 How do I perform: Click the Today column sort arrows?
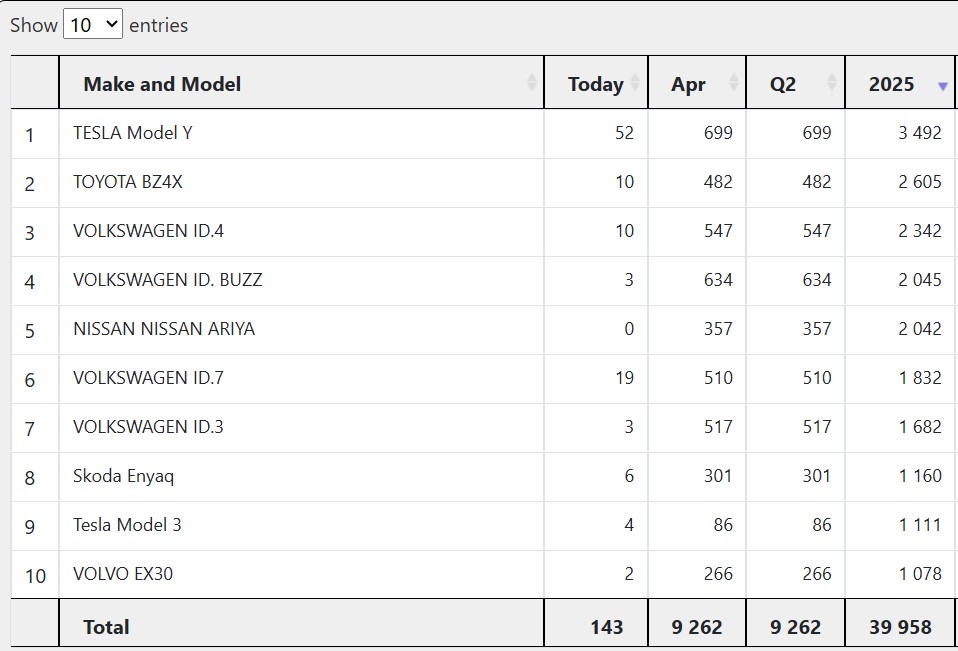coord(635,82)
